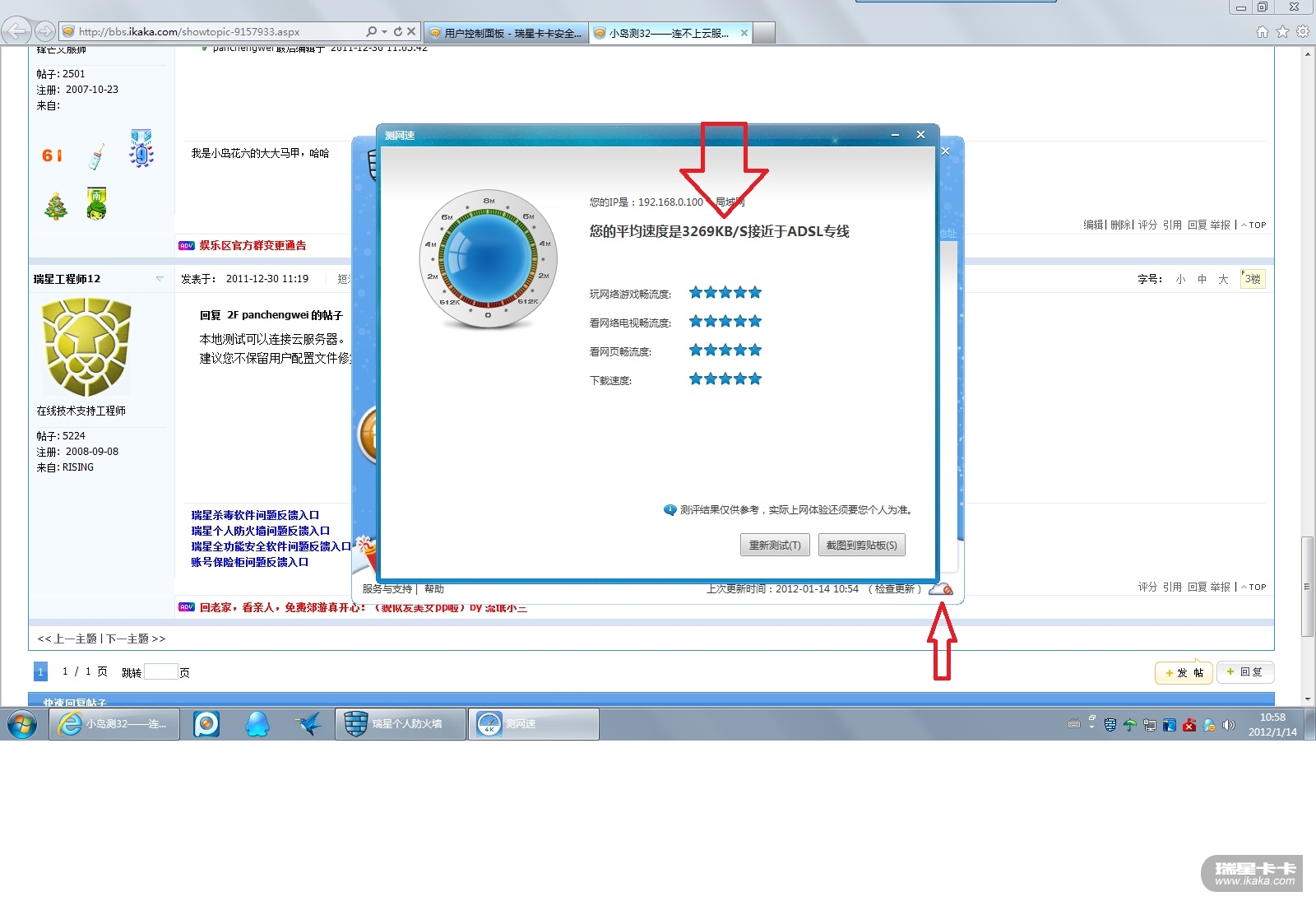Go to 上一主题 previous topic
The width and height of the screenshot is (1316, 901).
point(75,639)
